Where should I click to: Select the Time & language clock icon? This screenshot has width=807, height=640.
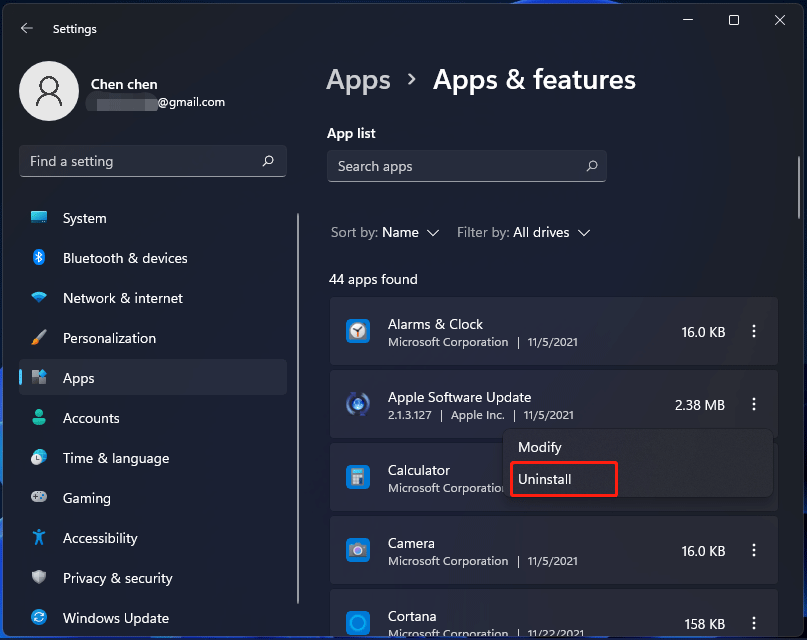(39, 457)
